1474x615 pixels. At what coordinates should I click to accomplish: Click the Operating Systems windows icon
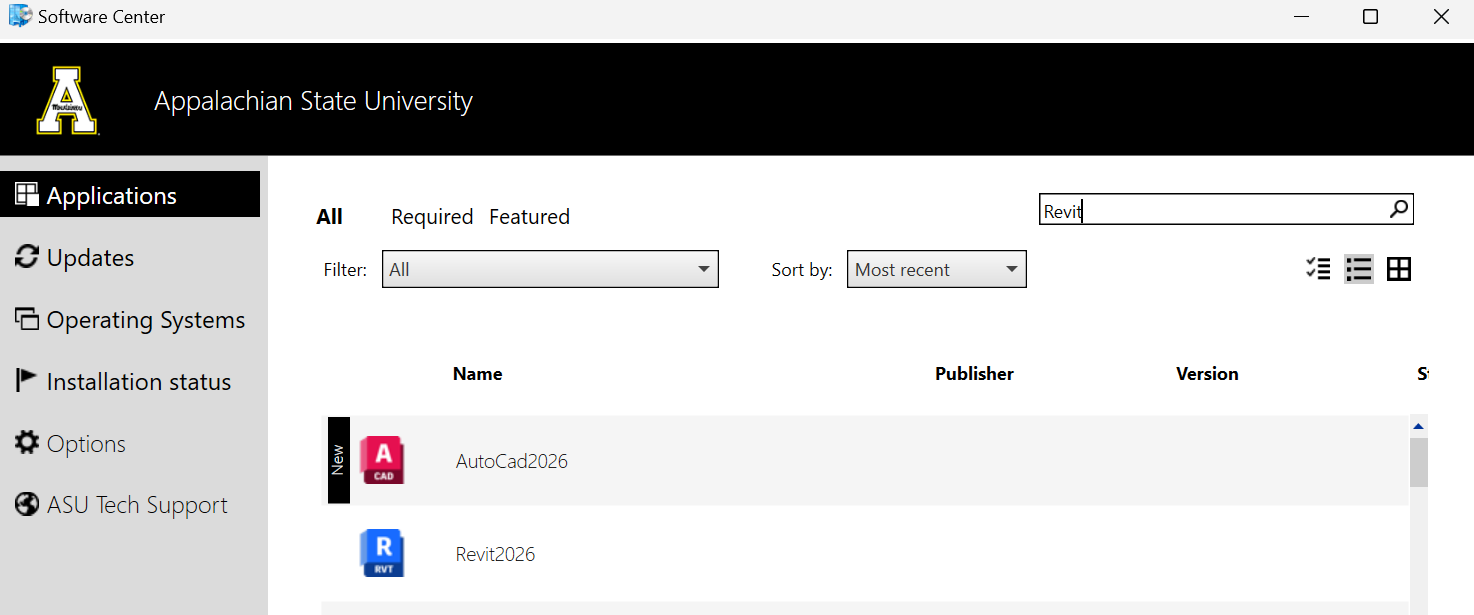point(27,319)
